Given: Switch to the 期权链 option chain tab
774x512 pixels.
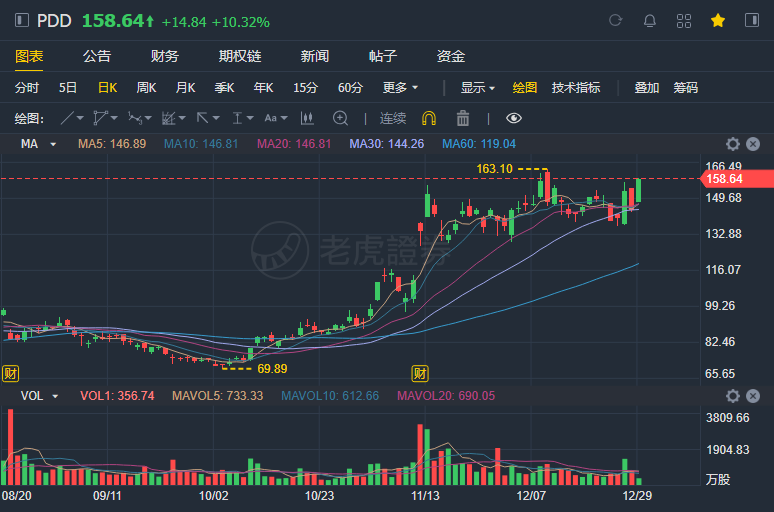Looking at the screenshot, I should 240,56.
